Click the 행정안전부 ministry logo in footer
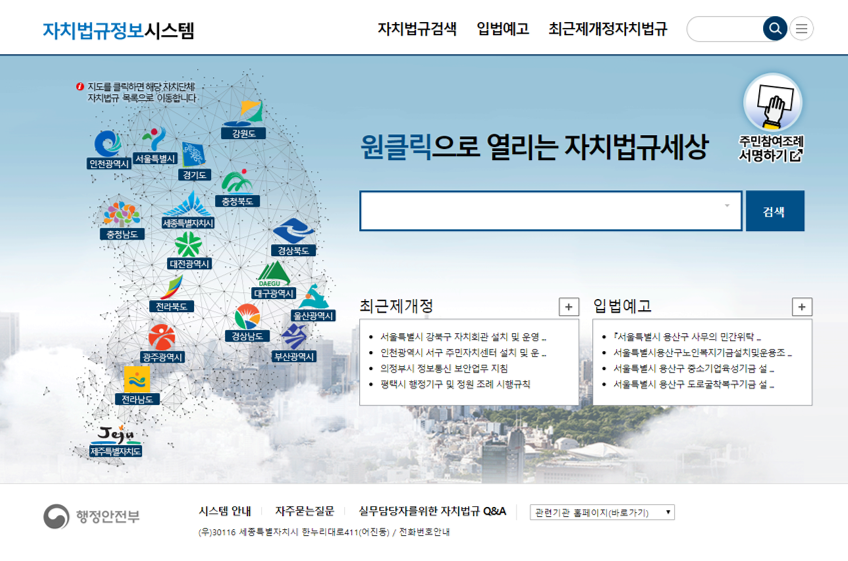 (x=91, y=516)
